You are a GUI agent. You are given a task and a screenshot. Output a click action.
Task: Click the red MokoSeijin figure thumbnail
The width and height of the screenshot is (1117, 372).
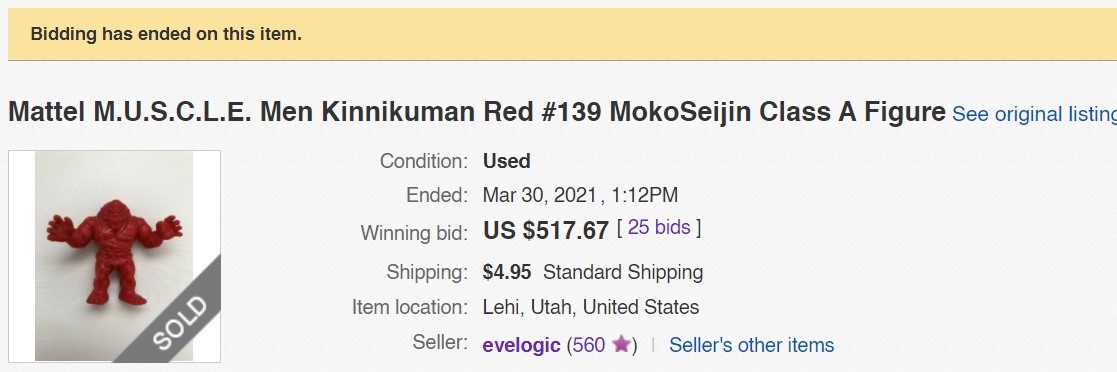(114, 256)
